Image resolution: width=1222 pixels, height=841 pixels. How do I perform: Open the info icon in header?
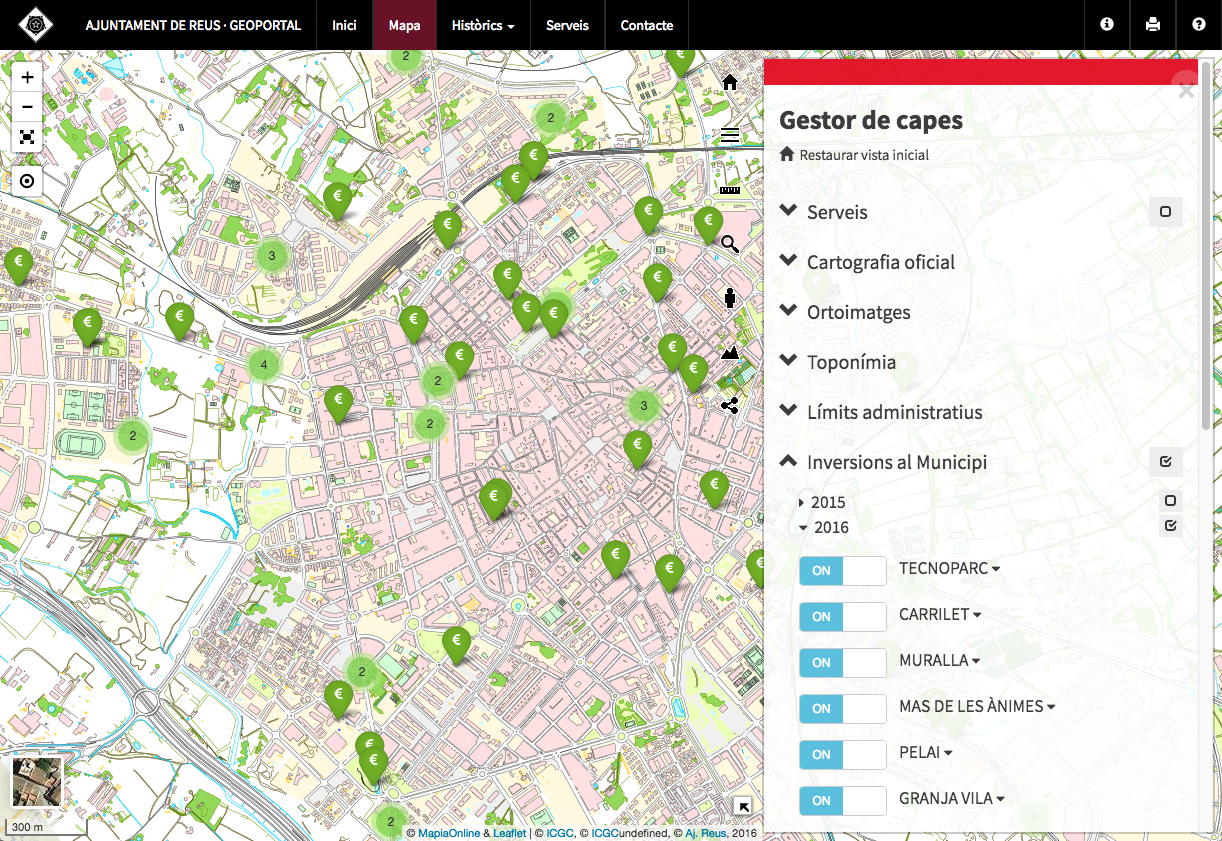[1107, 24]
